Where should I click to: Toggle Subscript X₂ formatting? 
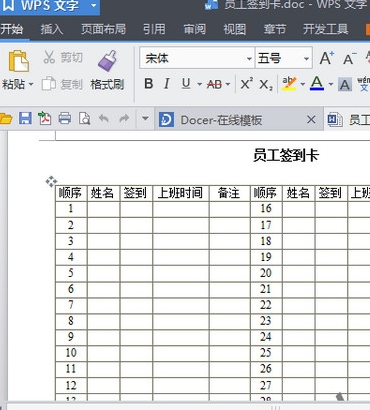(x=266, y=85)
